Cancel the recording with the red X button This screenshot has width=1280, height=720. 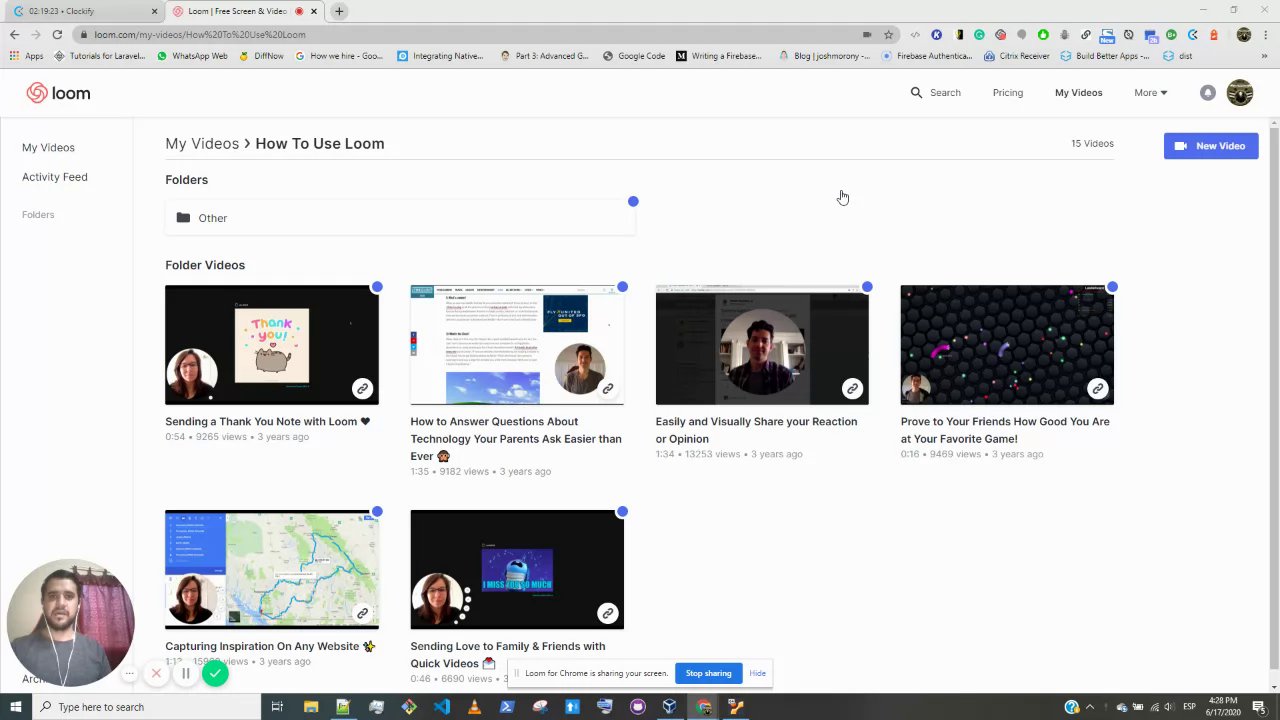click(x=156, y=673)
